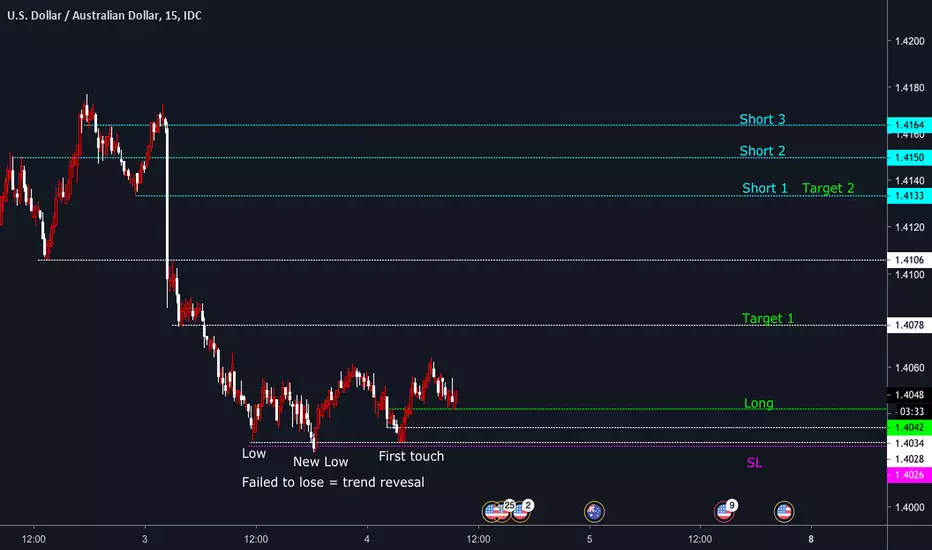
Task: Click the cyan 1.4150 price label
Action: coord(909,158)
